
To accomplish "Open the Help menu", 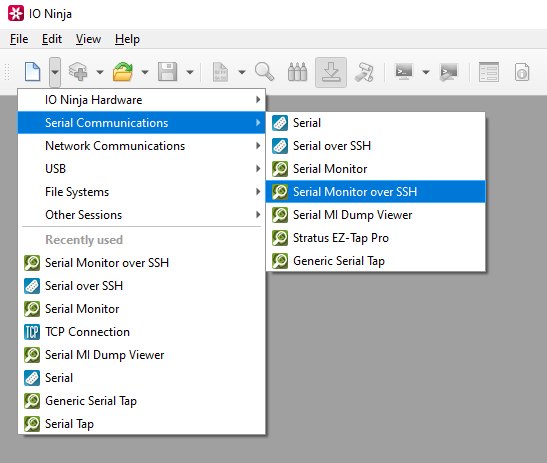I will 127,39.
